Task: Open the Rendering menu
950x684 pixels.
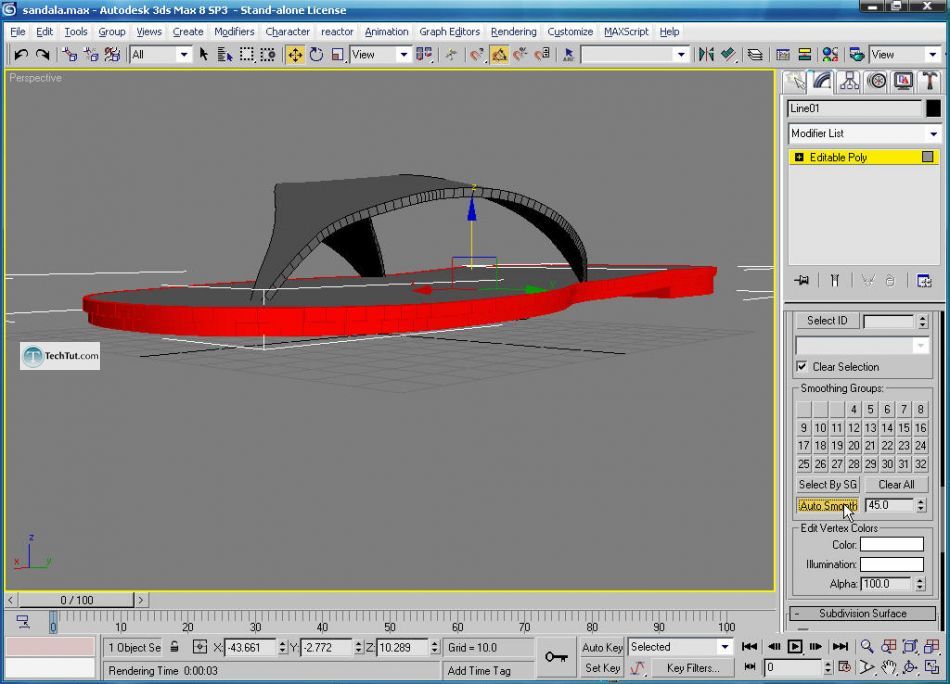Action: click(513, 32)
